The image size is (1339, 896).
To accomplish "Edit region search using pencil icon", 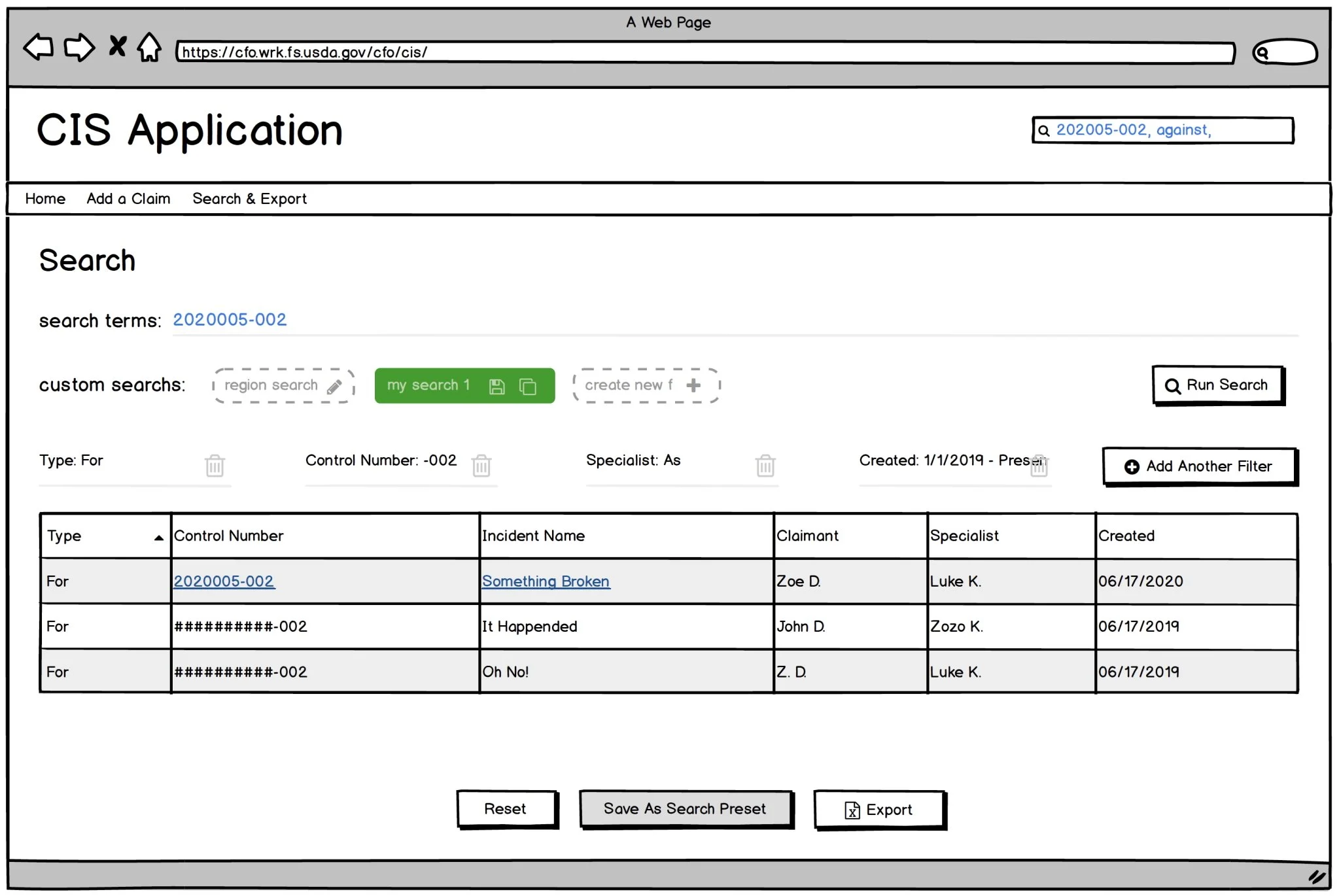I will (x=334, y=387).
